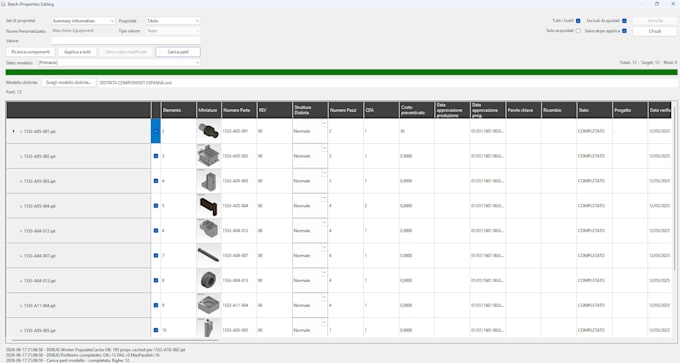Click the thumbnail for part 1533-A05-001
The image size is (680, 363).
(x=209, y=131)
